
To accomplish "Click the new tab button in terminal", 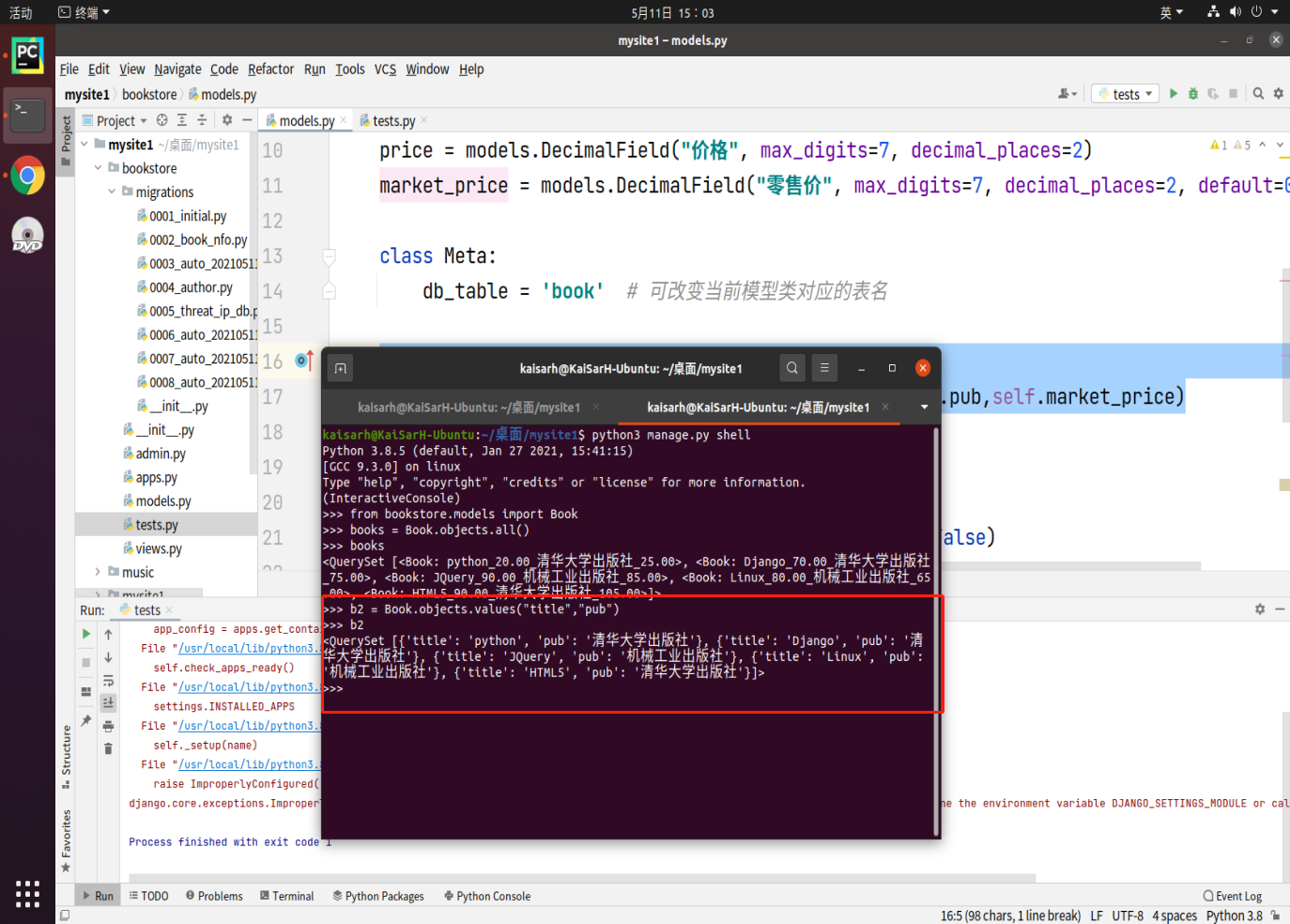I will pos(341,369).
